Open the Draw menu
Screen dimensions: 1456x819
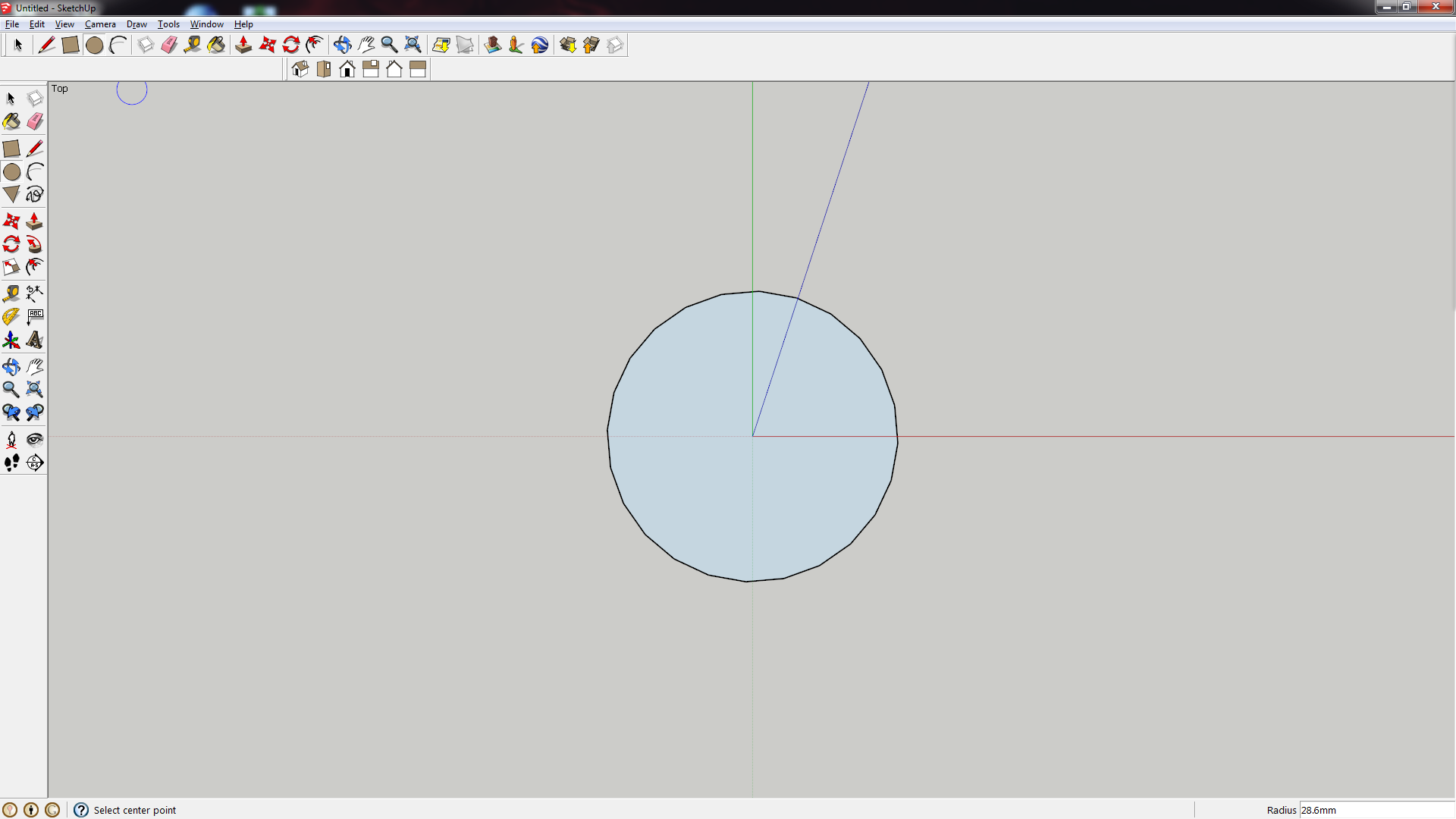pyautogui.click(x=136, y=24)
